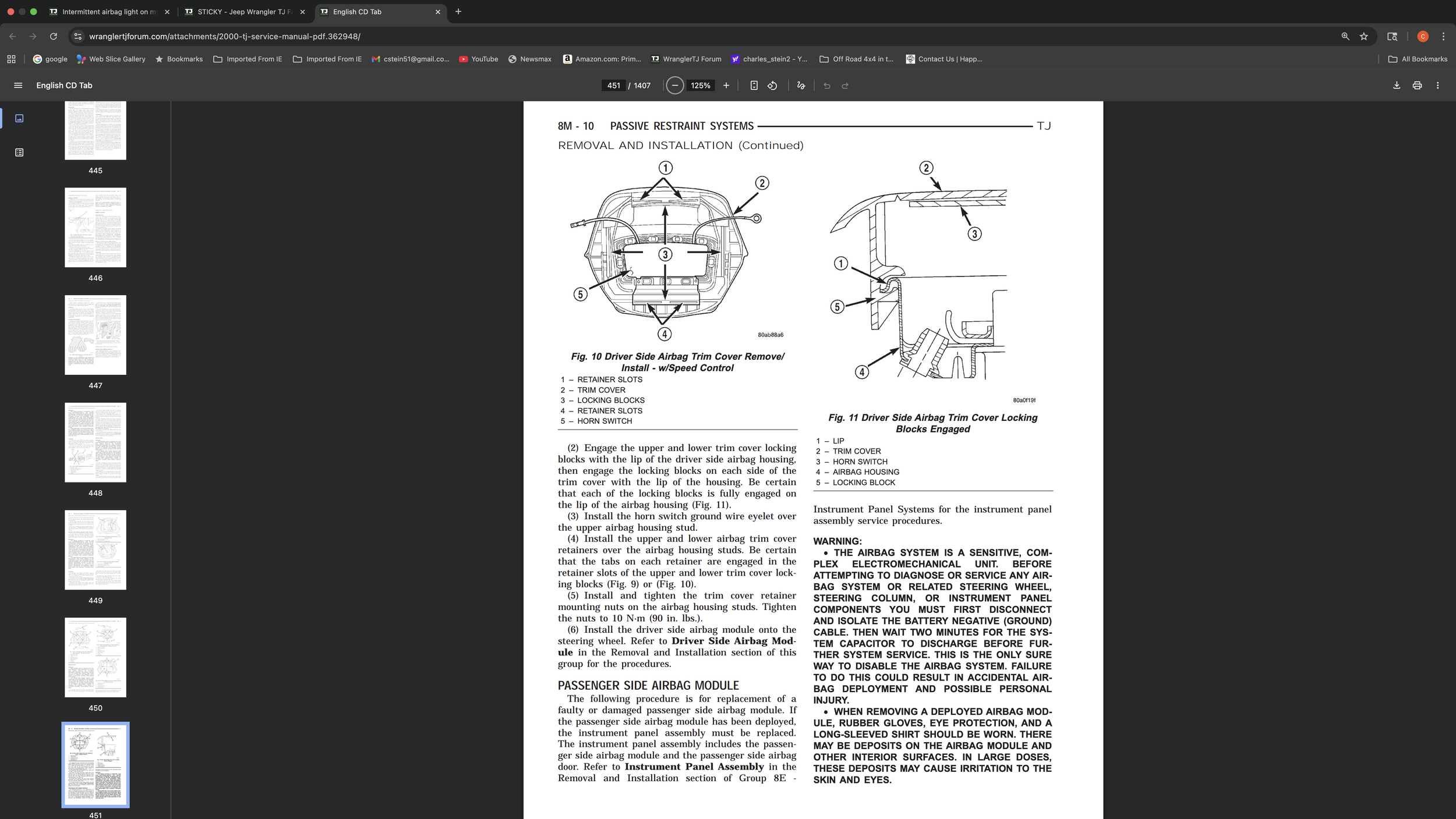The image size is (1456, 819).
Task: Click the fit to page icon
Action: (754, 86)
